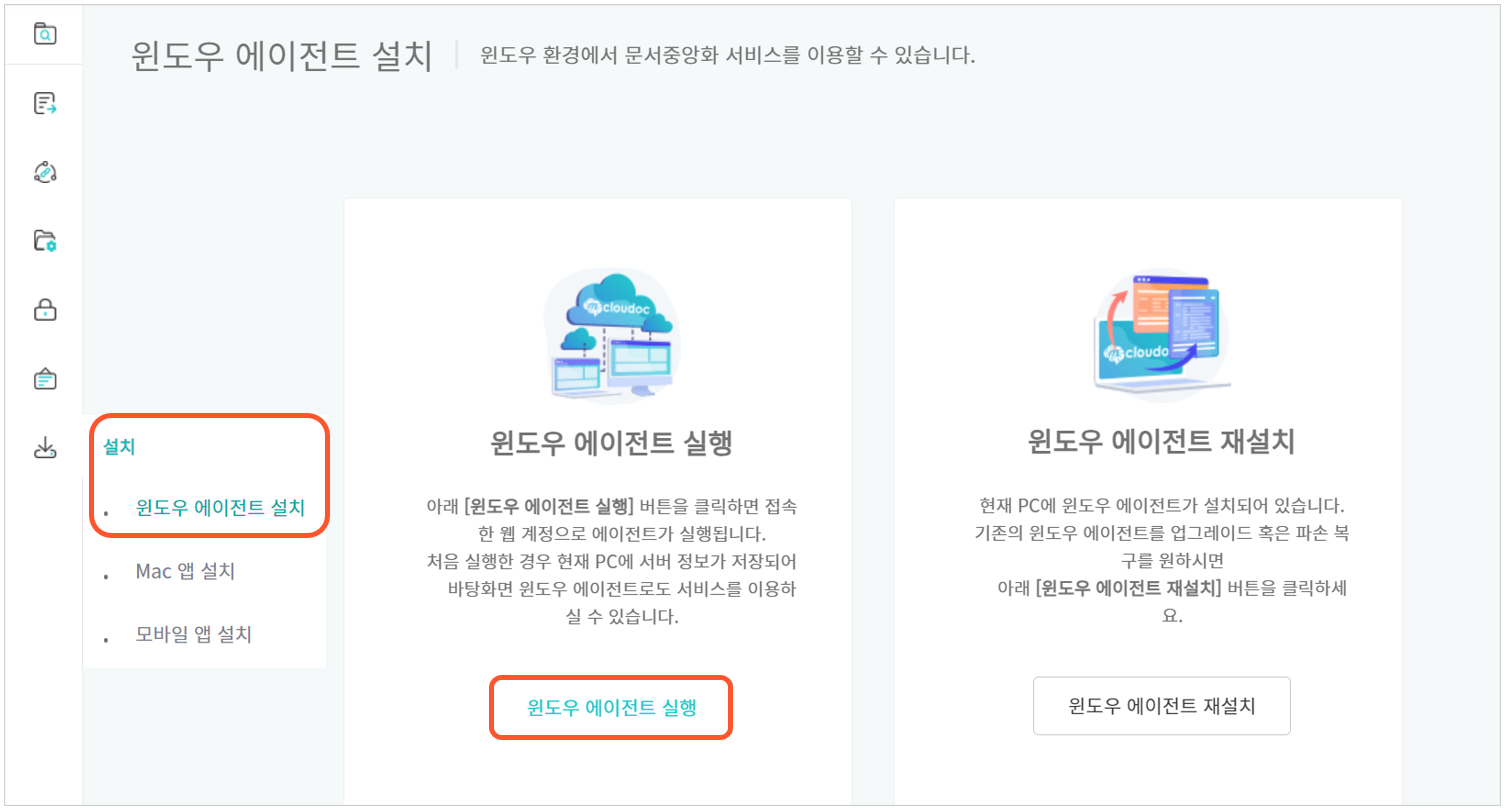Open the 모바일 앱 설치 menu item

pos(194,634)
